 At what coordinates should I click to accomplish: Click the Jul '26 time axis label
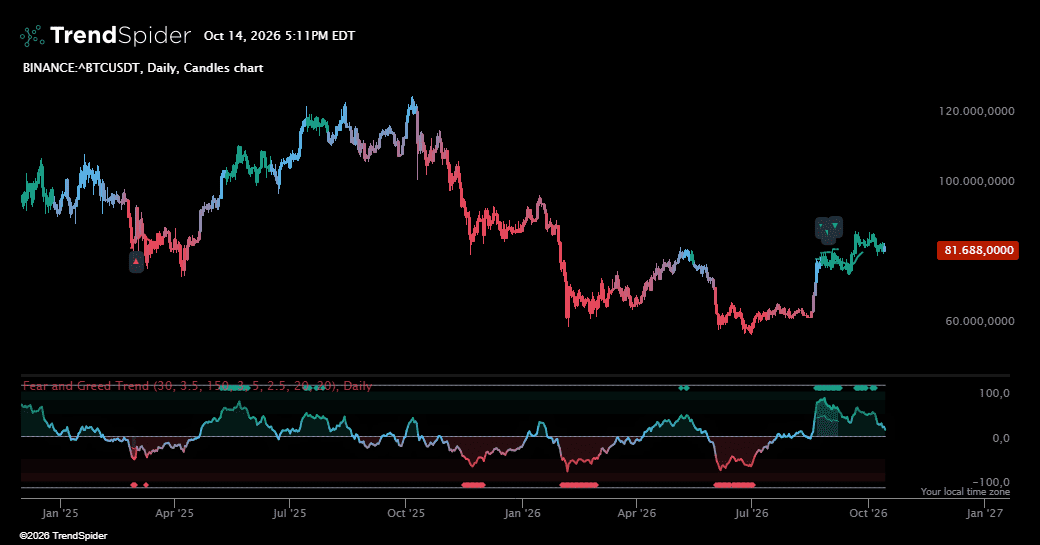751,513
